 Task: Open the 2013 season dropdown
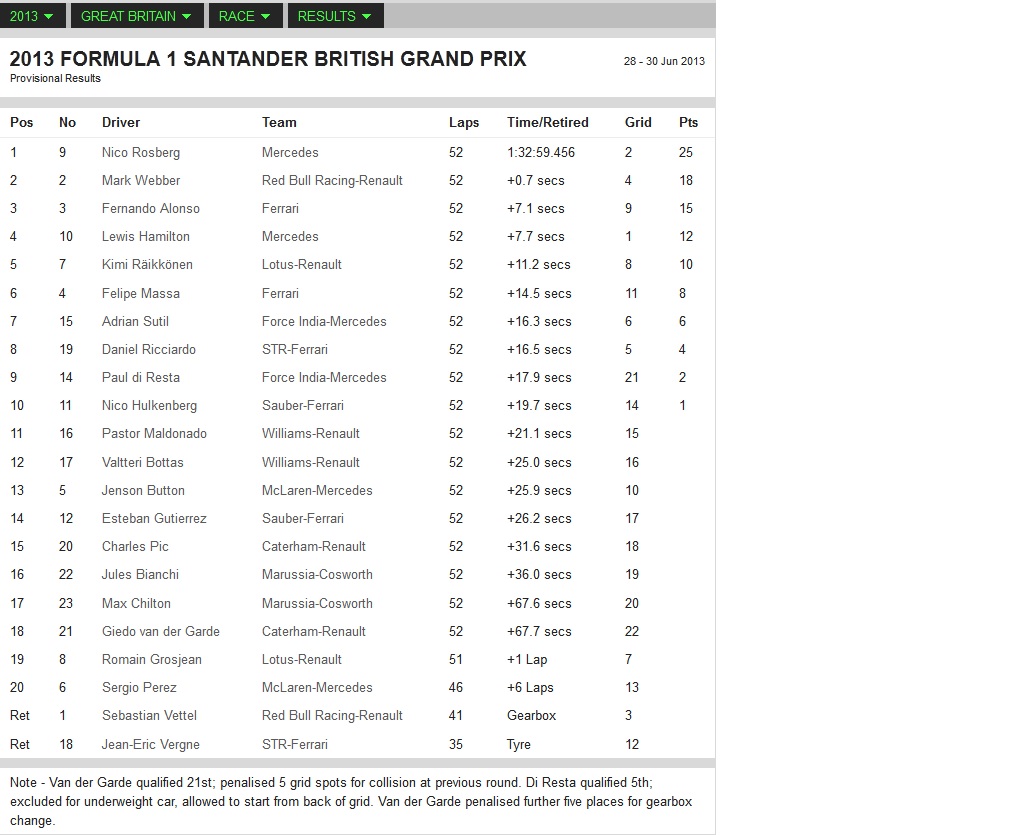click(34, 16)
